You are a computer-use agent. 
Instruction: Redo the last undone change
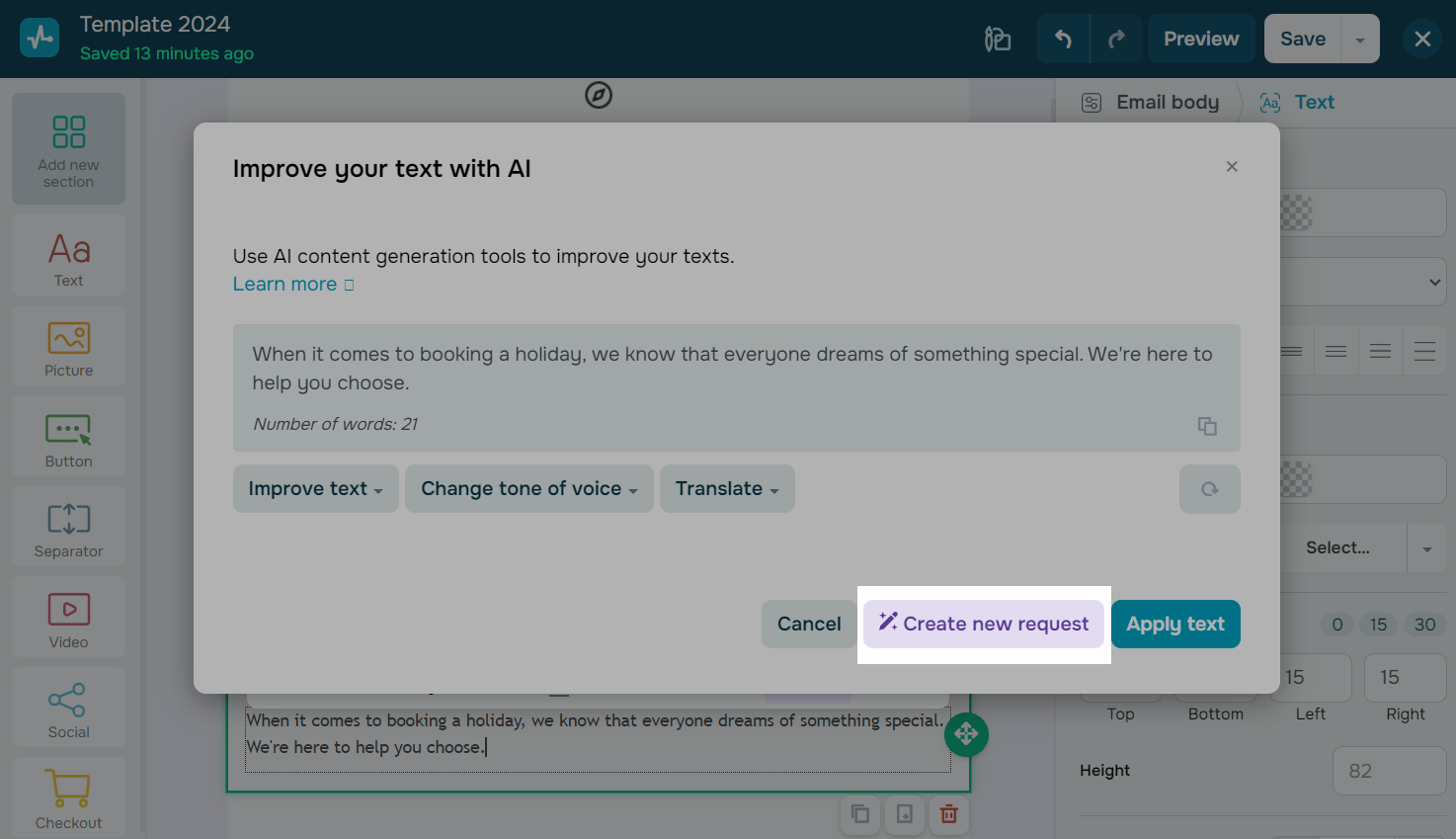[1116, 39]
